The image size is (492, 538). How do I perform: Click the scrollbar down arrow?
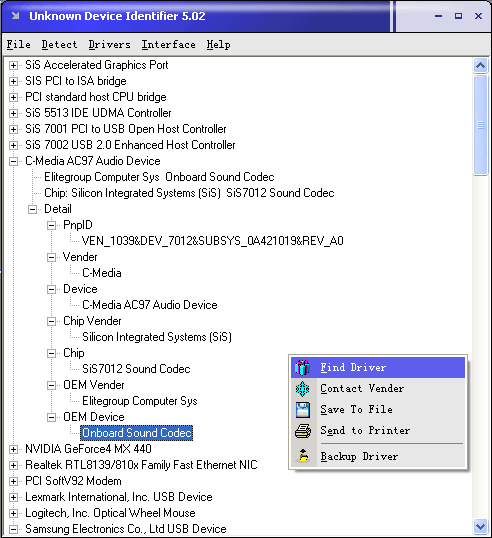coord(480,526)
